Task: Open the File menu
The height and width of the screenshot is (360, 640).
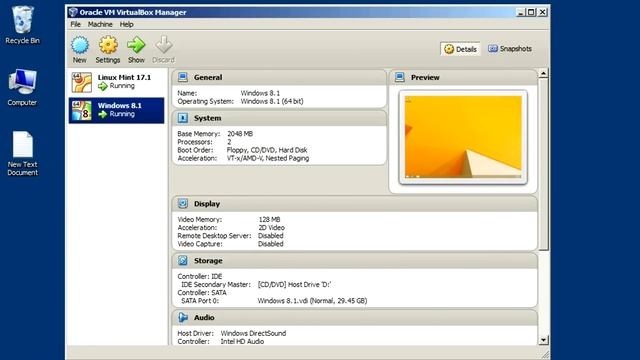Action: point(76,24)
